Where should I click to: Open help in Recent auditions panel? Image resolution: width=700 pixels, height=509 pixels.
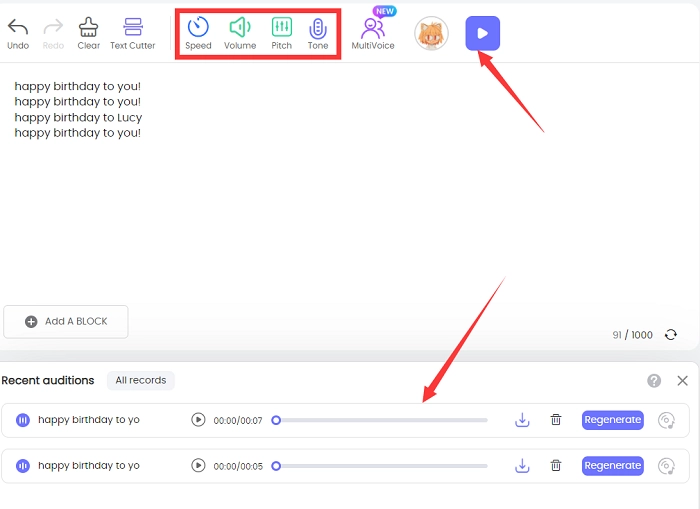(654, 381)
